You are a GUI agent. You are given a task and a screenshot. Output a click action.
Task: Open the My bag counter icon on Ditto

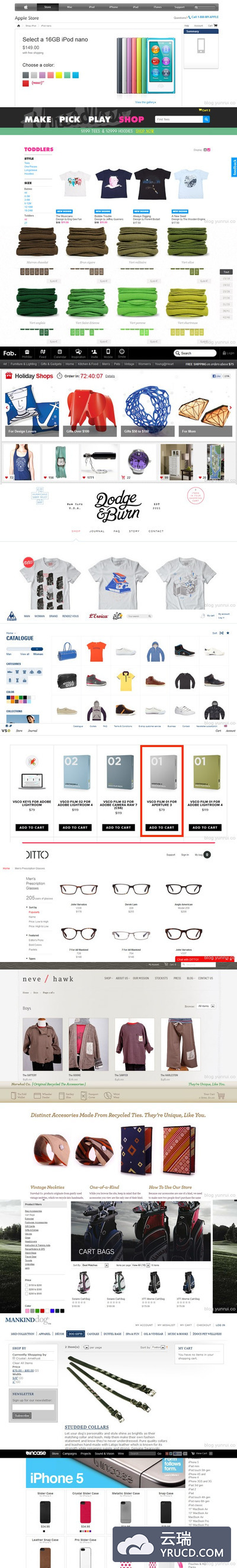point(207,854)
